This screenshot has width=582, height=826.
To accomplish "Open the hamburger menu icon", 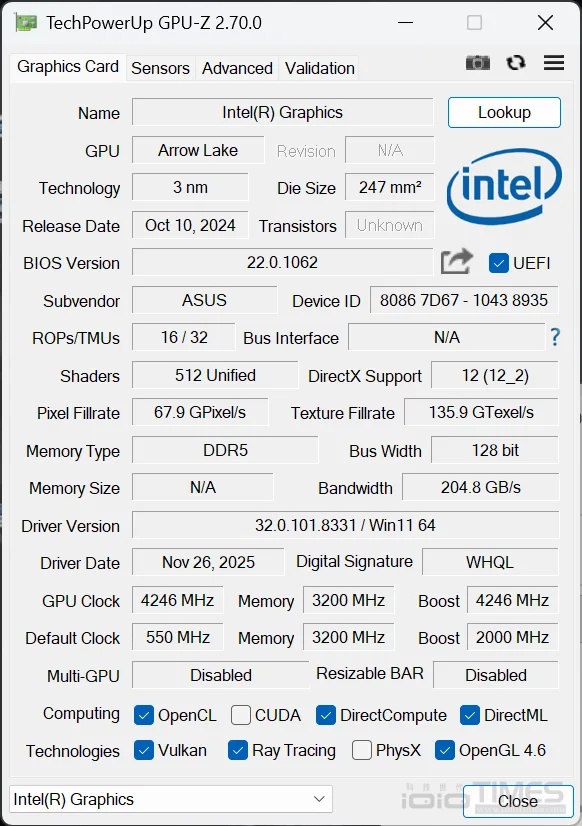I will point(554,63).
